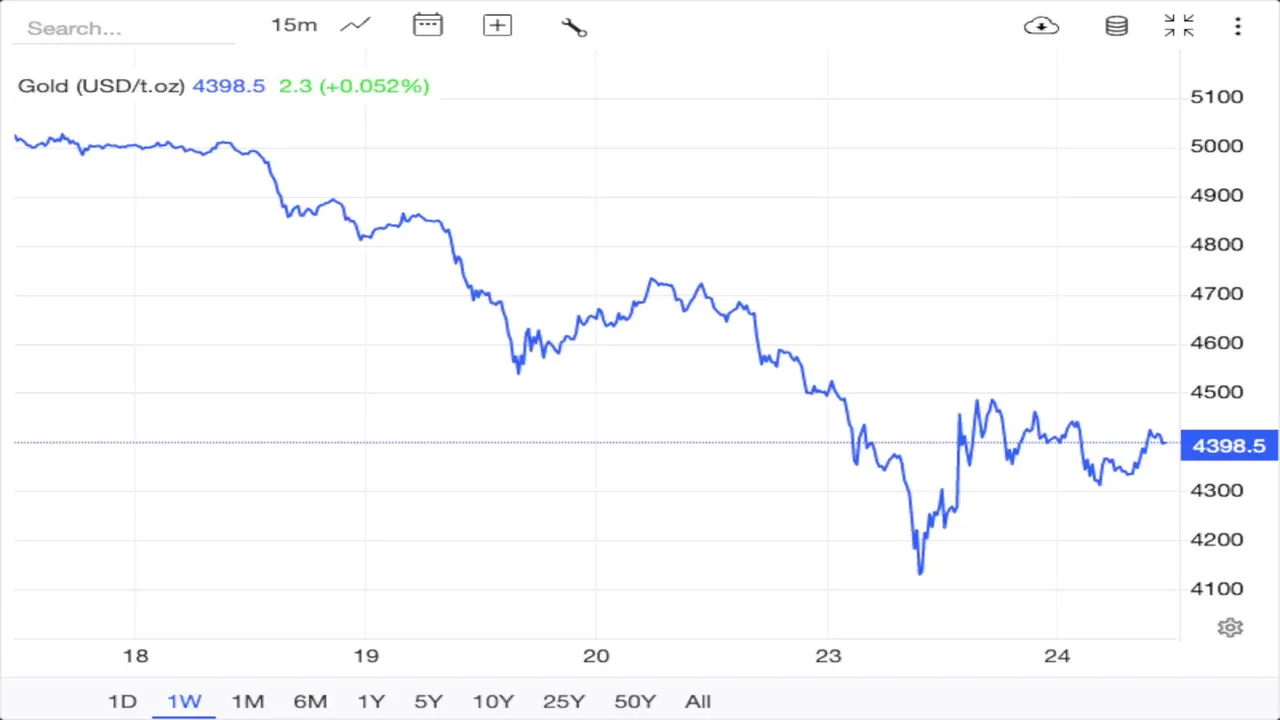The width and height of the screenshot is (1280, 720).
Task: Open the database data icon
Action: [x=1116, y=26]
